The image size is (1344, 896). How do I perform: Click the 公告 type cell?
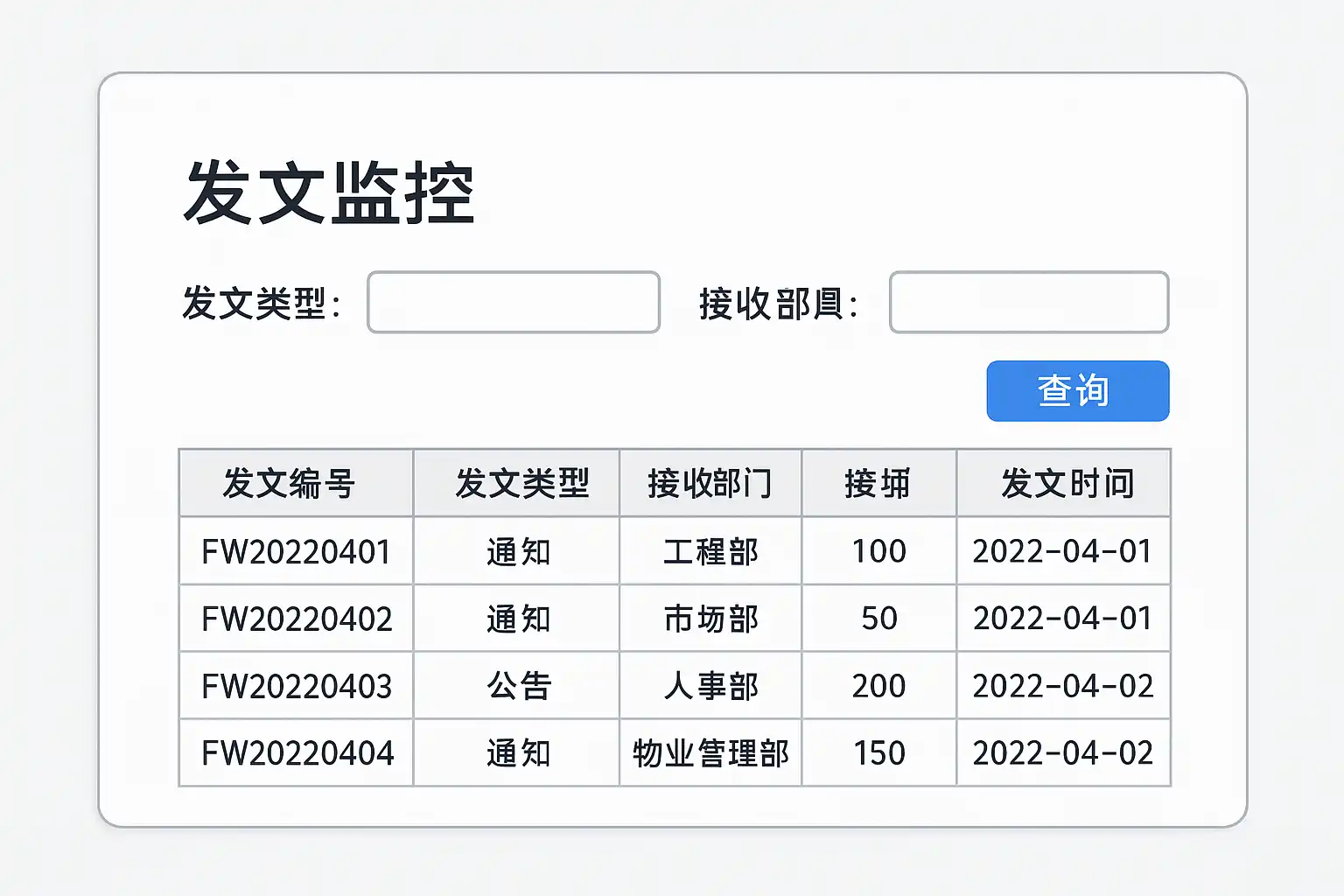518,686
